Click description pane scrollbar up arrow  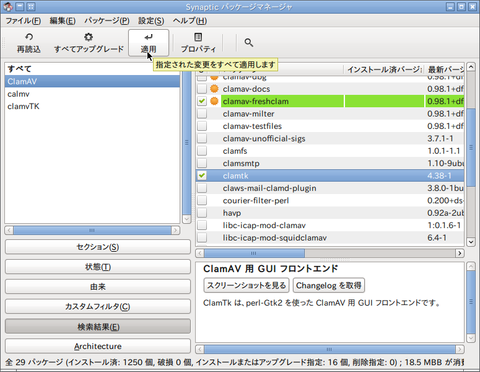(x=471, y=266)
